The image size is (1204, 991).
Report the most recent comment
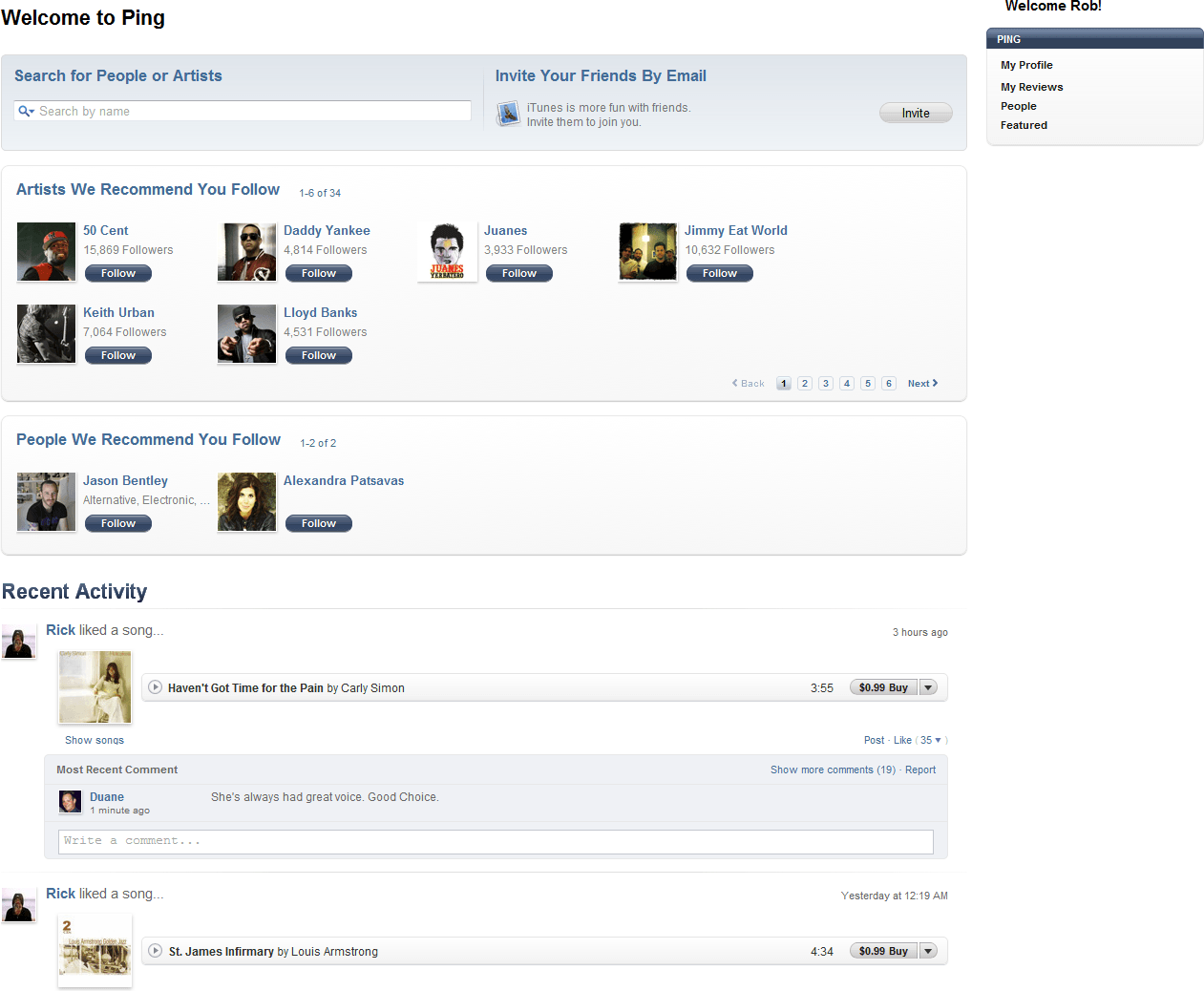920,770
